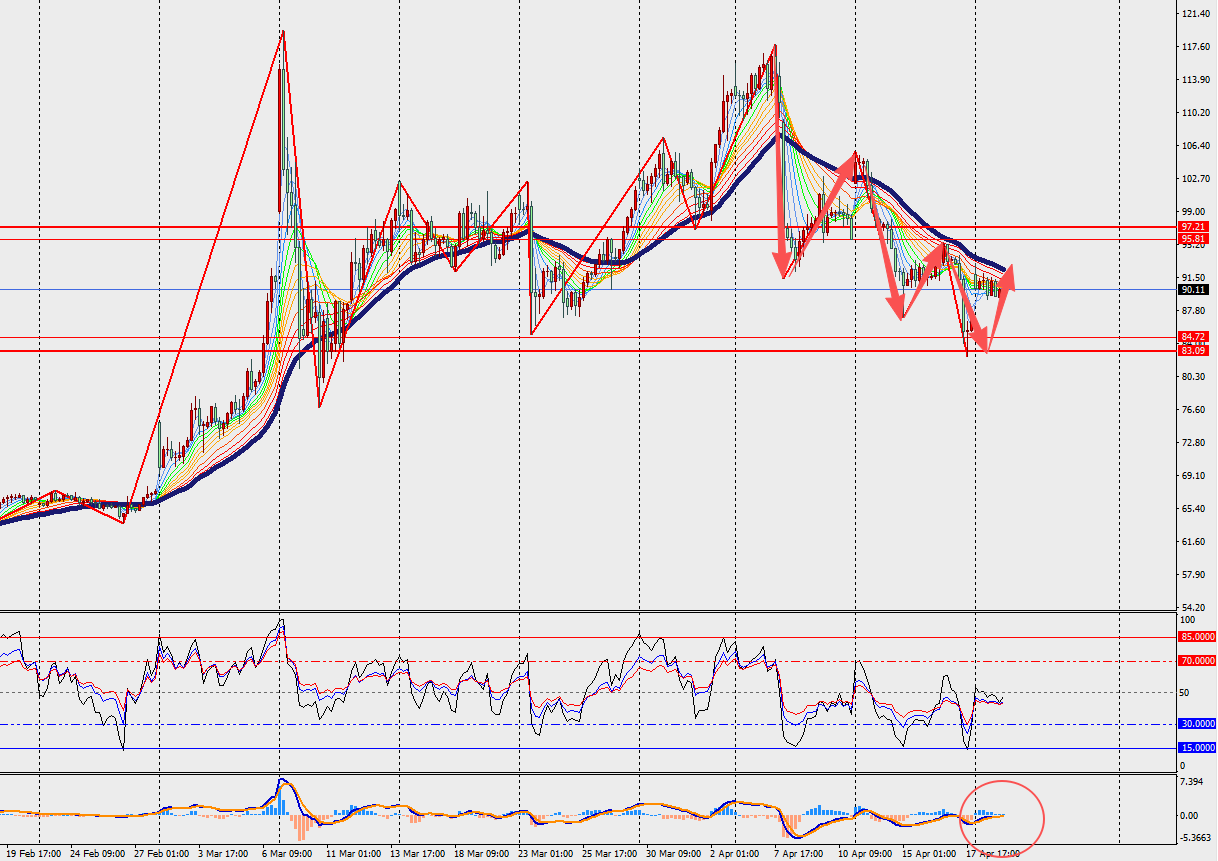Click the 110.20 price axis label

coord(1194,113)
